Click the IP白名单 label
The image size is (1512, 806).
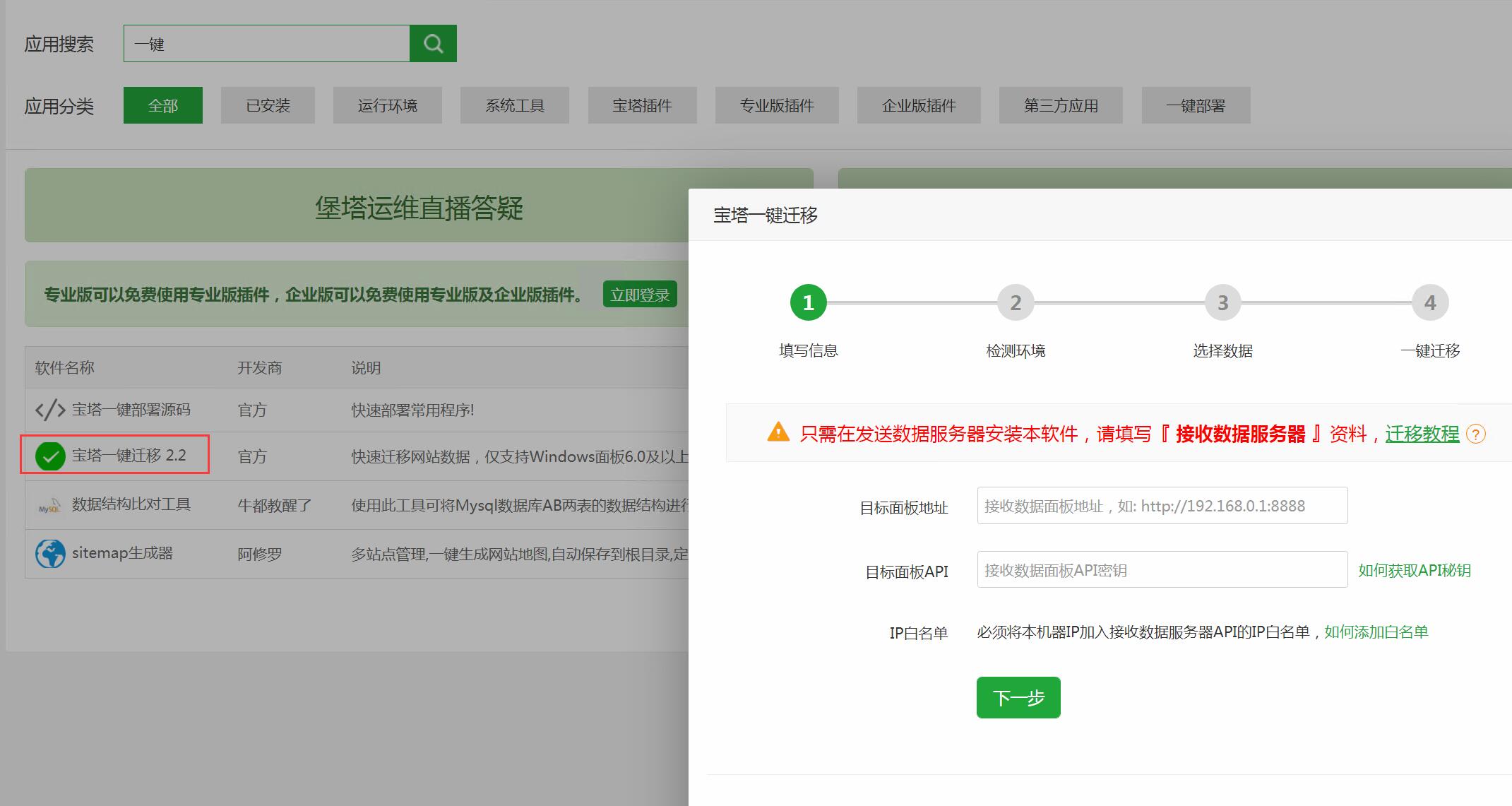tap(919, 633)
